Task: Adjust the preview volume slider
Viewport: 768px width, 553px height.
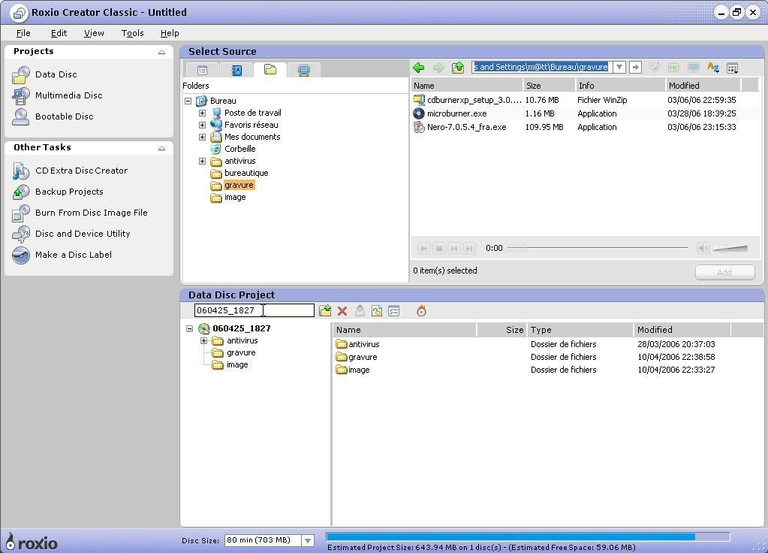Action: tap(730, 248)
